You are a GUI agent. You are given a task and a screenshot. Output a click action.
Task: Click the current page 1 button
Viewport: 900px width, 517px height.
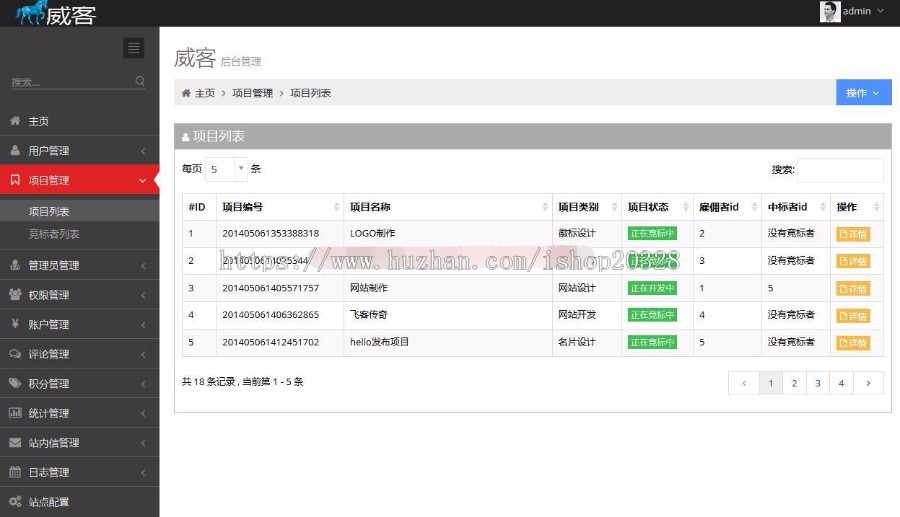click(771, 383)
